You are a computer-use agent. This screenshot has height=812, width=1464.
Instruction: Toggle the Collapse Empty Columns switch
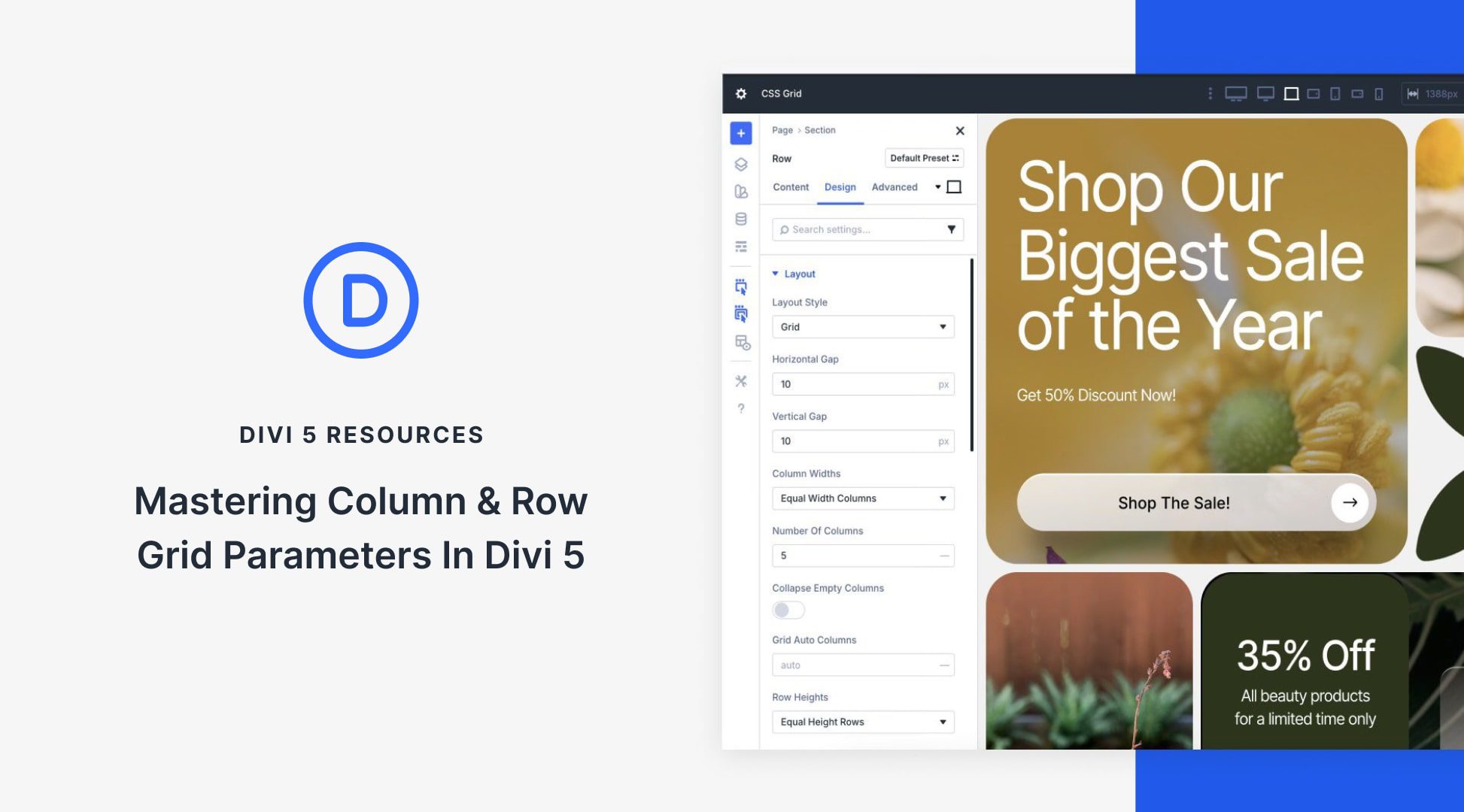[788, 610]
